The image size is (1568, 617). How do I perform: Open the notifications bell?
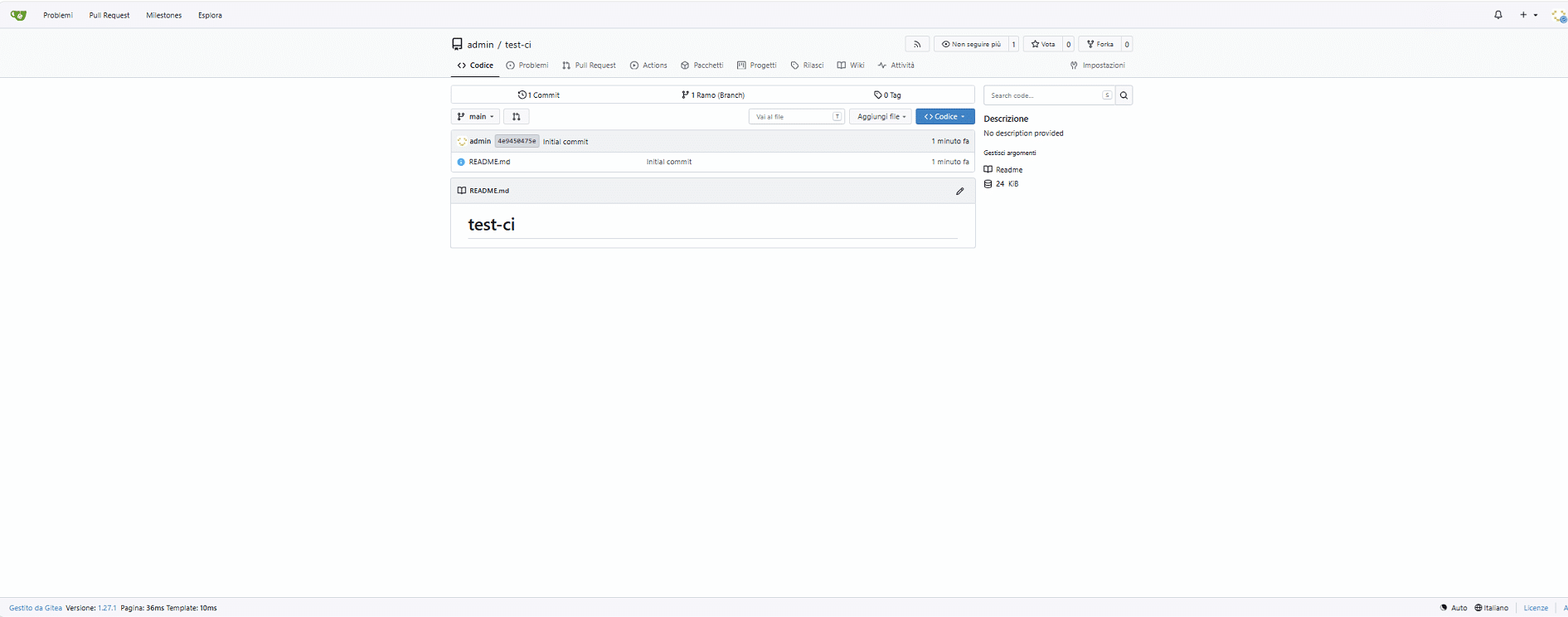1498,15
